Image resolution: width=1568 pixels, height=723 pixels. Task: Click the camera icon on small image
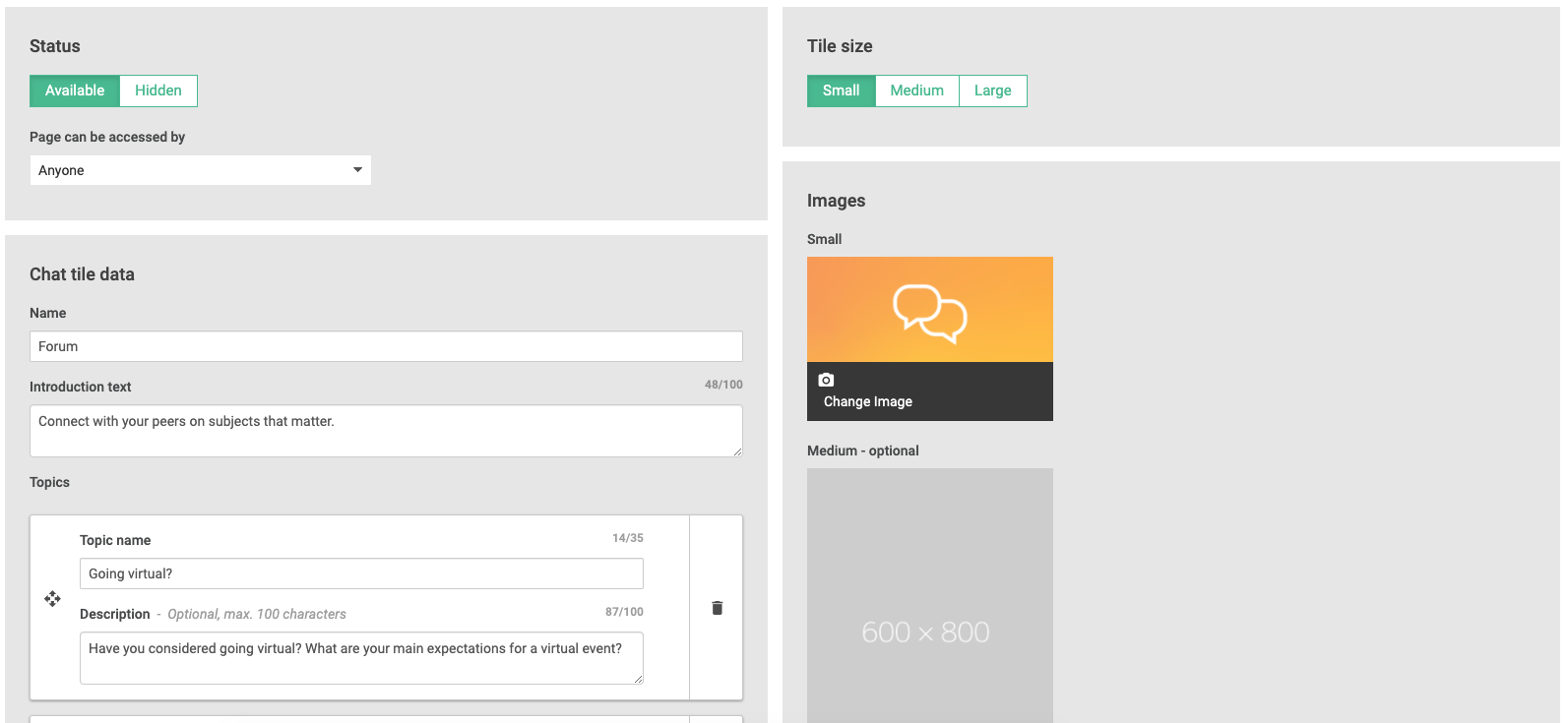tap(826, 380)
